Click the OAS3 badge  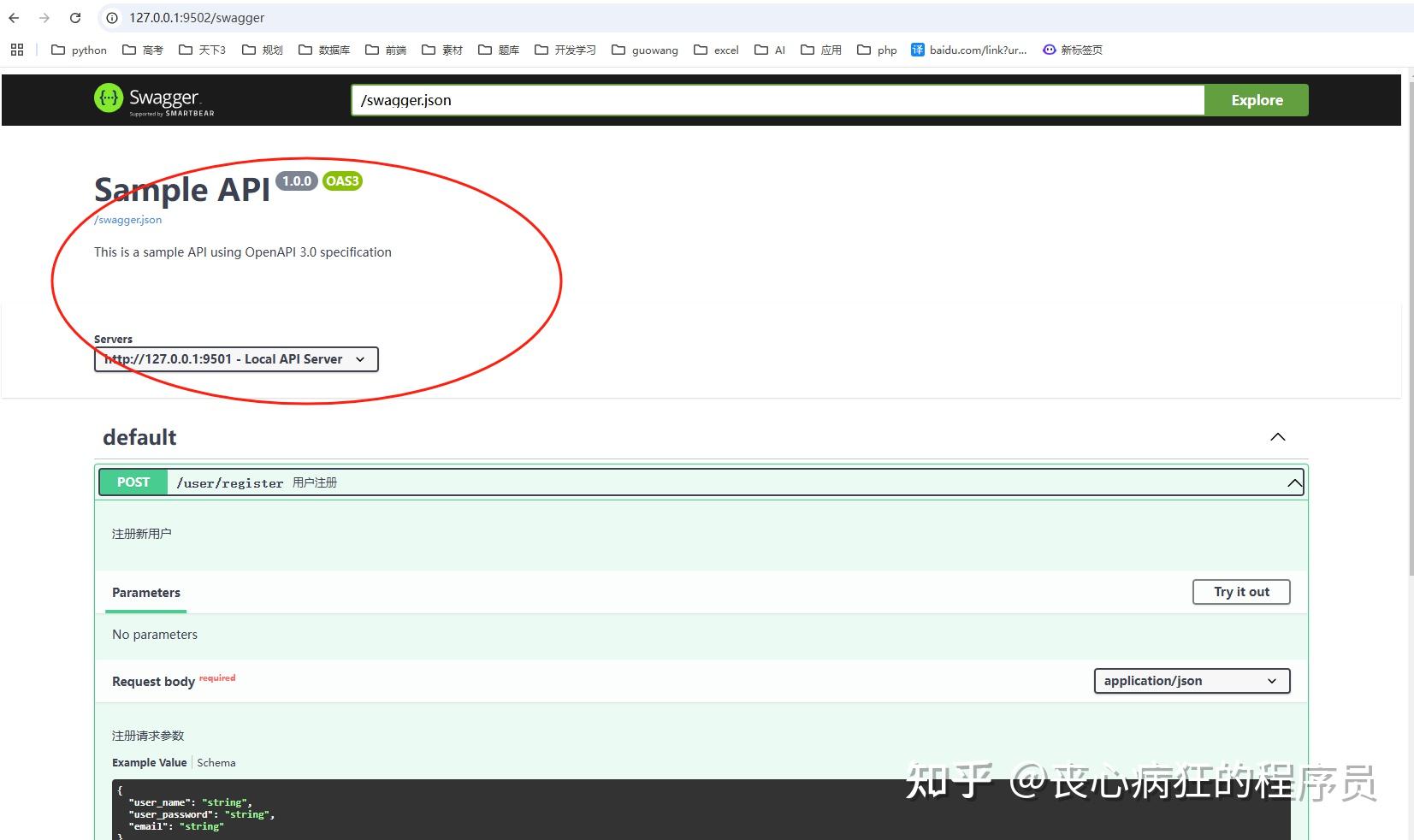point(342,180)
